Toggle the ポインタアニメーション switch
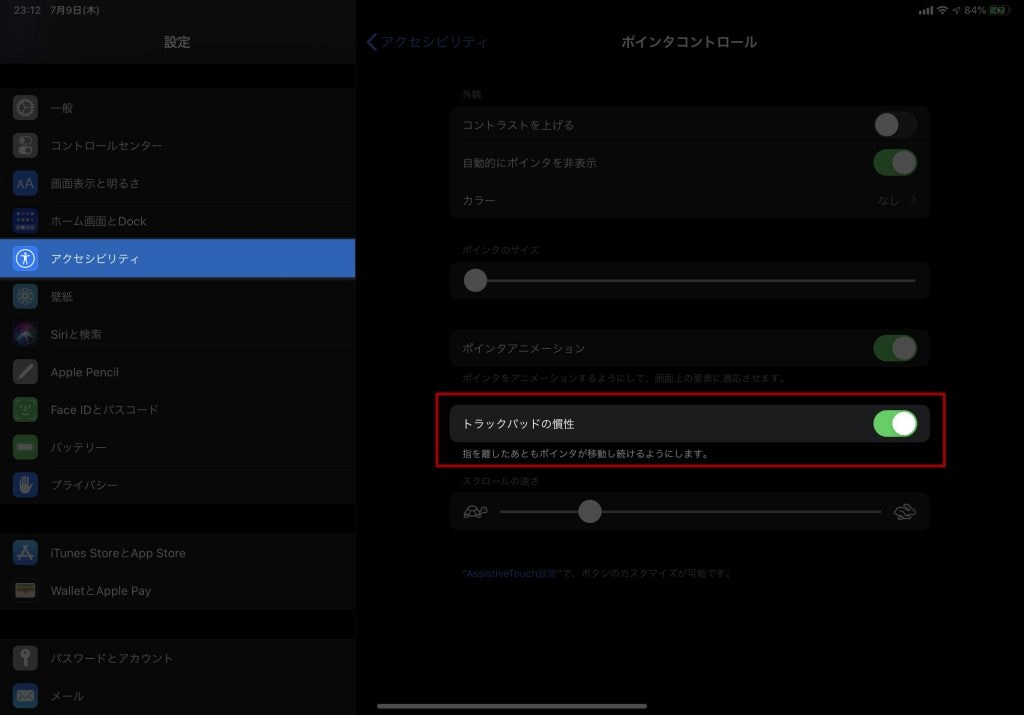 click(x=894, y=348)
